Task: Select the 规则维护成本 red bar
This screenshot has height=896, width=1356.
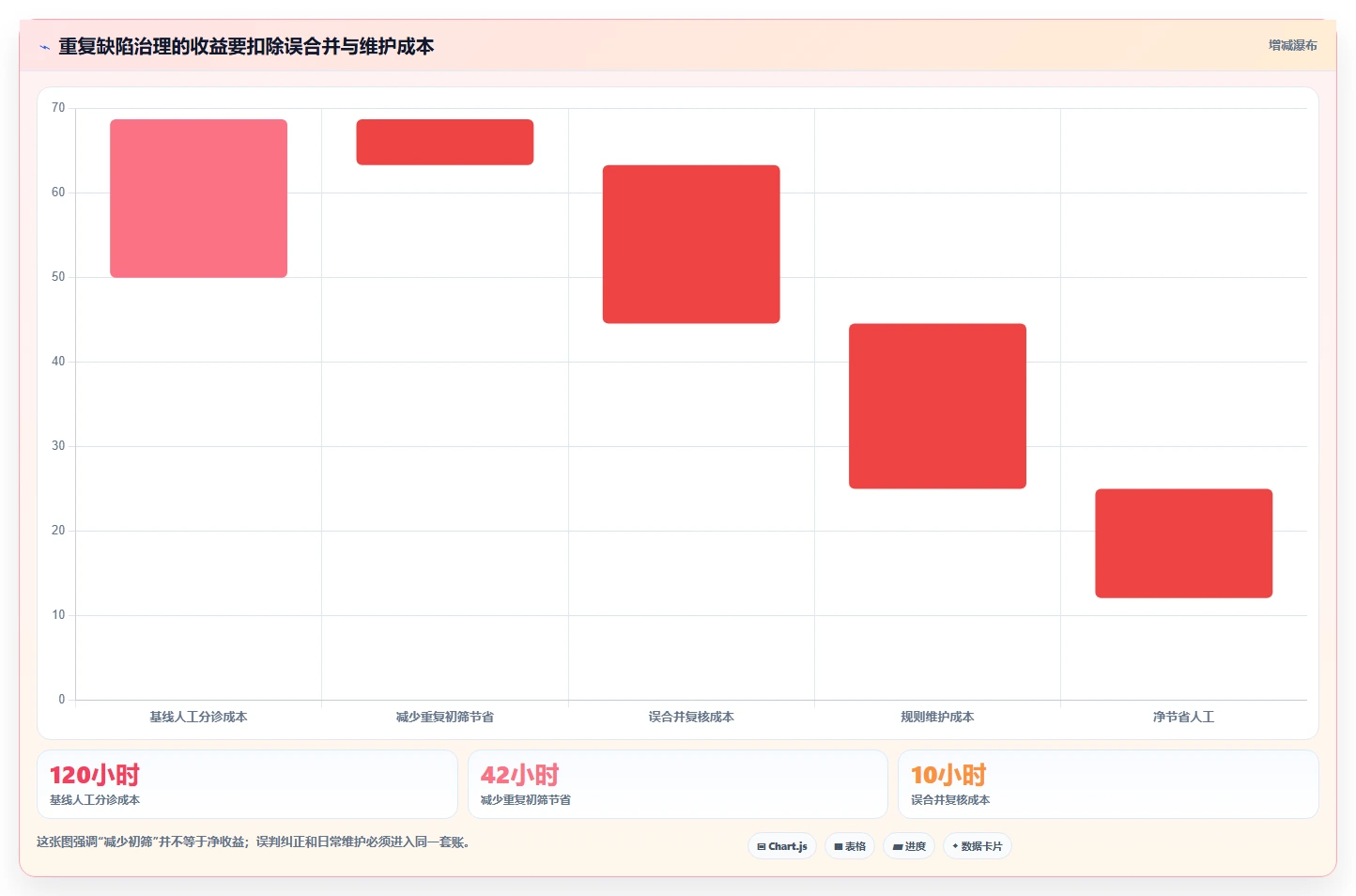Action: coord(937,406)
